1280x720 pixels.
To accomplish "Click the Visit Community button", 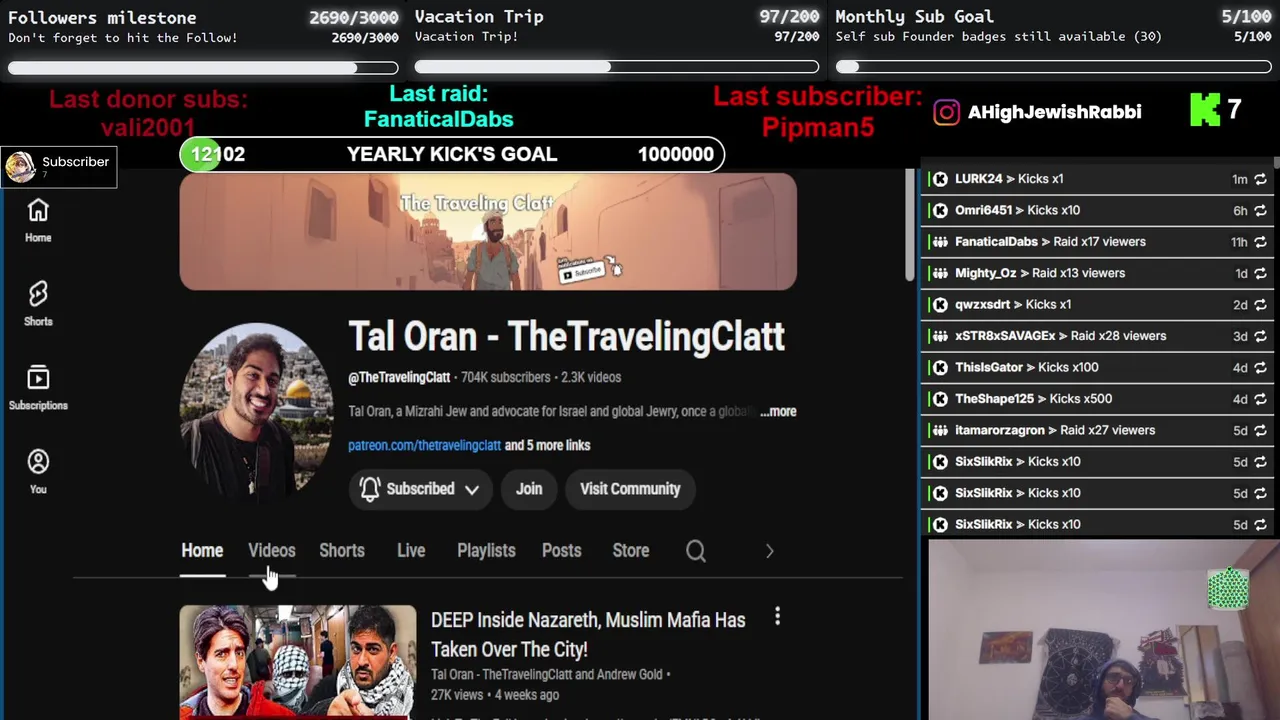I will click(630, 489).
